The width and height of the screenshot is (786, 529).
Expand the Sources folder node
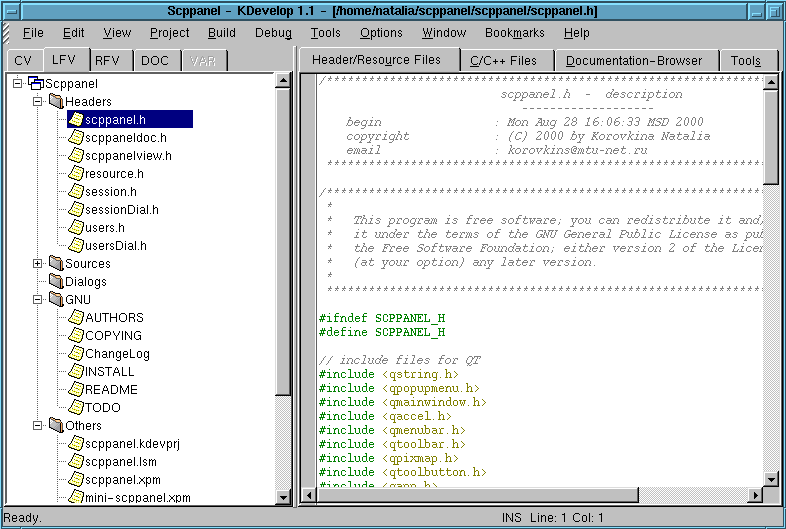click(x=38, y=264)
